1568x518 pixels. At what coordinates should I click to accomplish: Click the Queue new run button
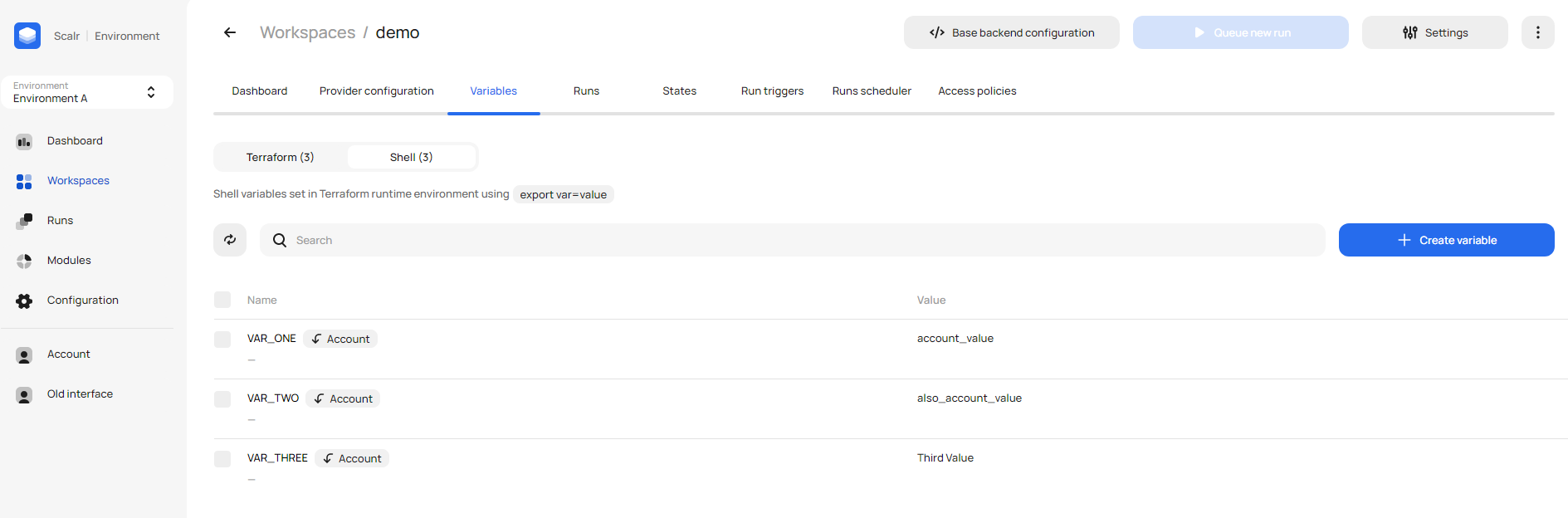1241,32
